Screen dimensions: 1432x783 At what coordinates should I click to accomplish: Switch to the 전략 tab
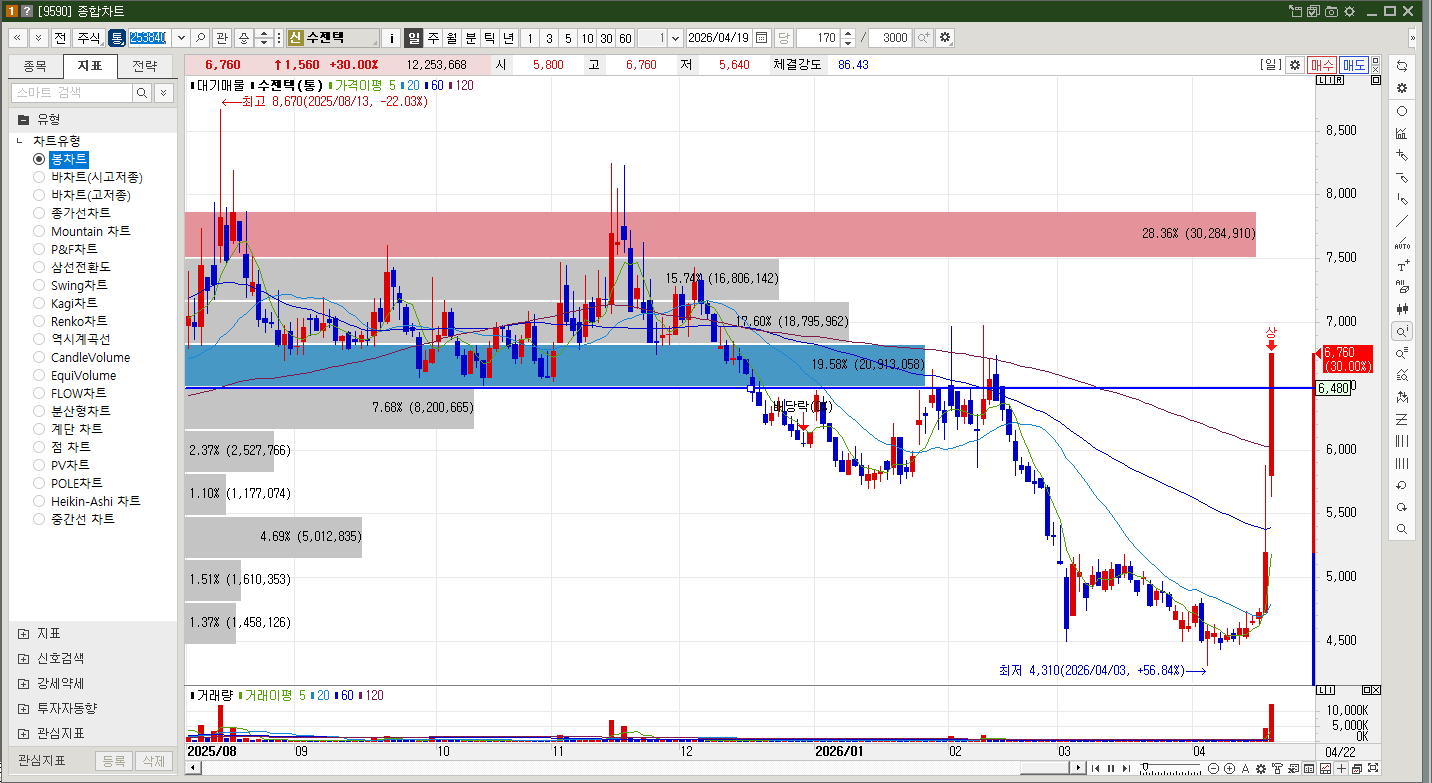pyautogui.click(x=144, y=67)
